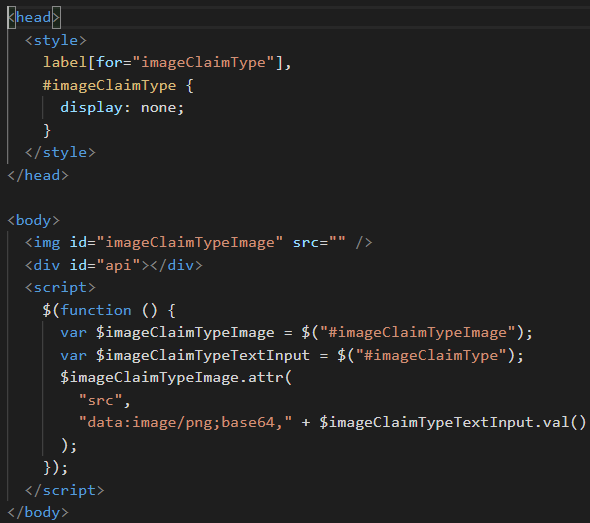Click the "data:image/png;base64," string
The width and height of the screenshot is (590, 523).
185,423
